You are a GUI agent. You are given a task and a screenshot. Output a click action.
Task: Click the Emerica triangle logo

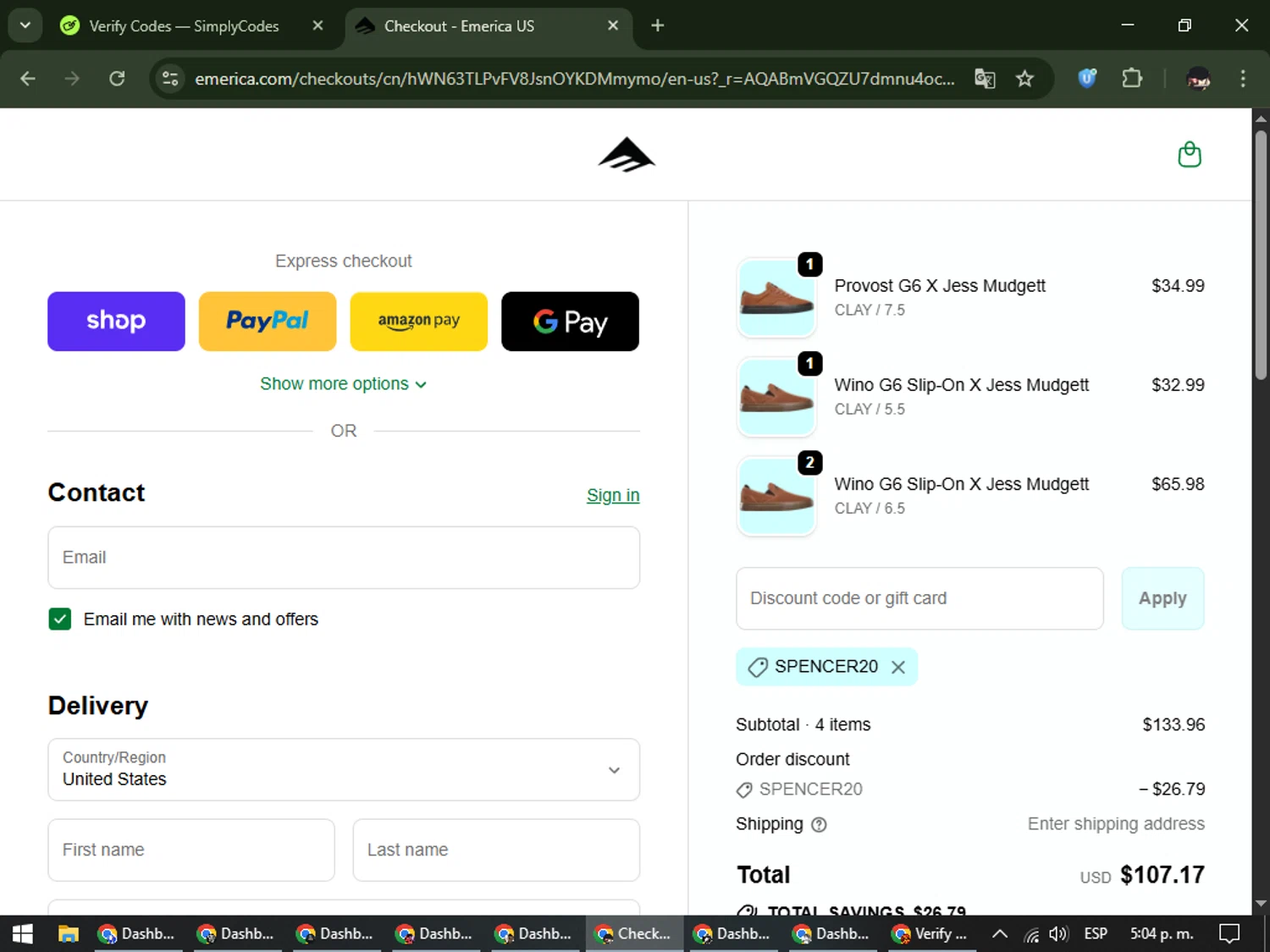click(627, 155)
